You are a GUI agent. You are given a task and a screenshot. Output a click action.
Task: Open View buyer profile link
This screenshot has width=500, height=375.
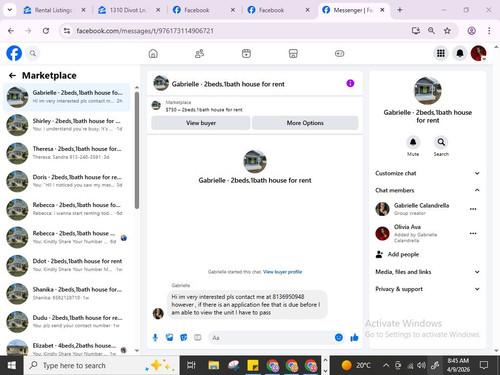(x=282, y=272)
